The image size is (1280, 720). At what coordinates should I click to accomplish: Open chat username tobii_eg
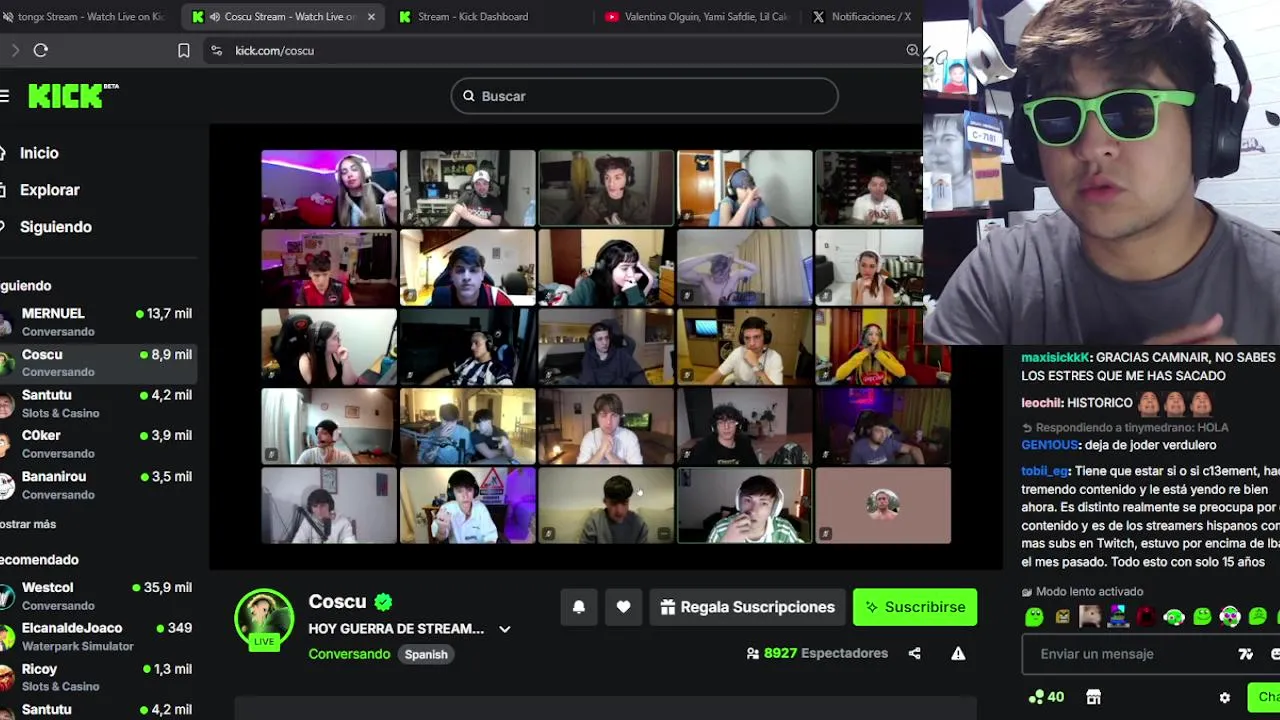(1045, 471)
